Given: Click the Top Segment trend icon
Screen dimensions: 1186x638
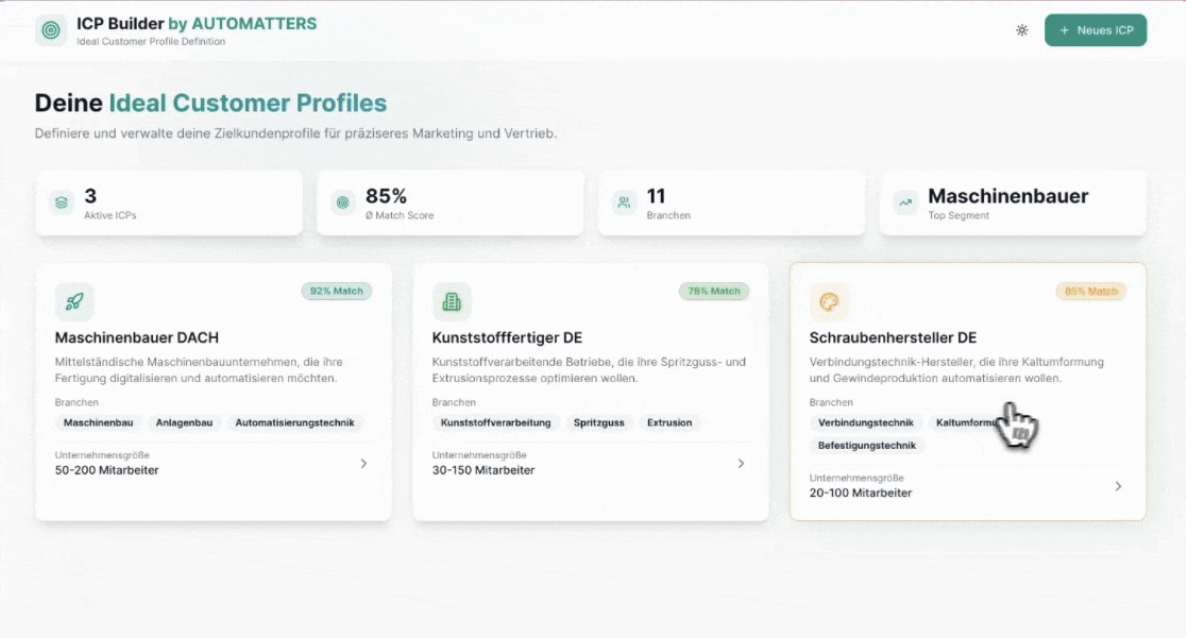Looking at the screenshot, I should (905, 202).
